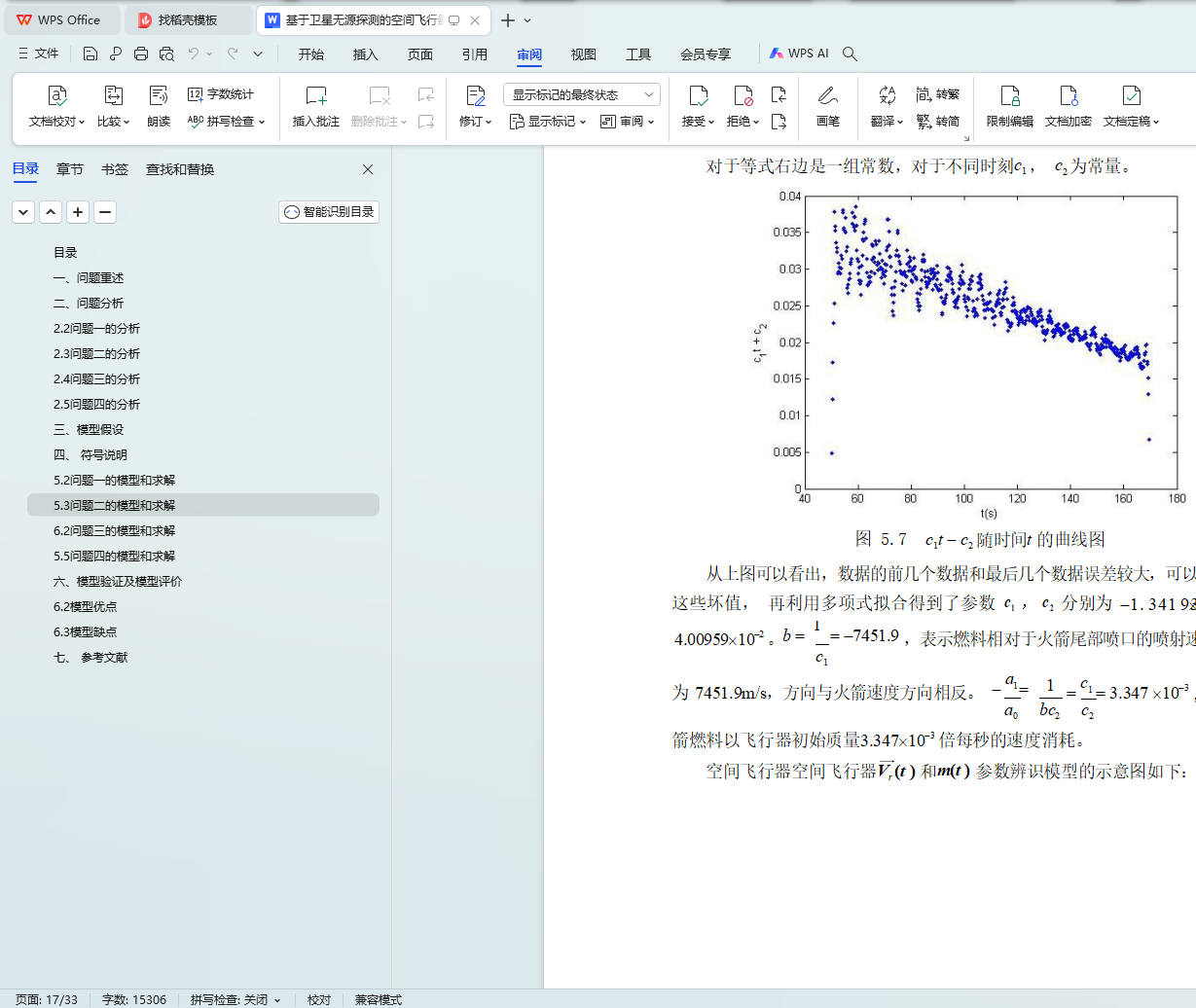Image resolution: width=1196 pixels, height=1008 pixels.
Task: Click the Read Aloud (朗读) icon
Action: click(x=159, y=96)
